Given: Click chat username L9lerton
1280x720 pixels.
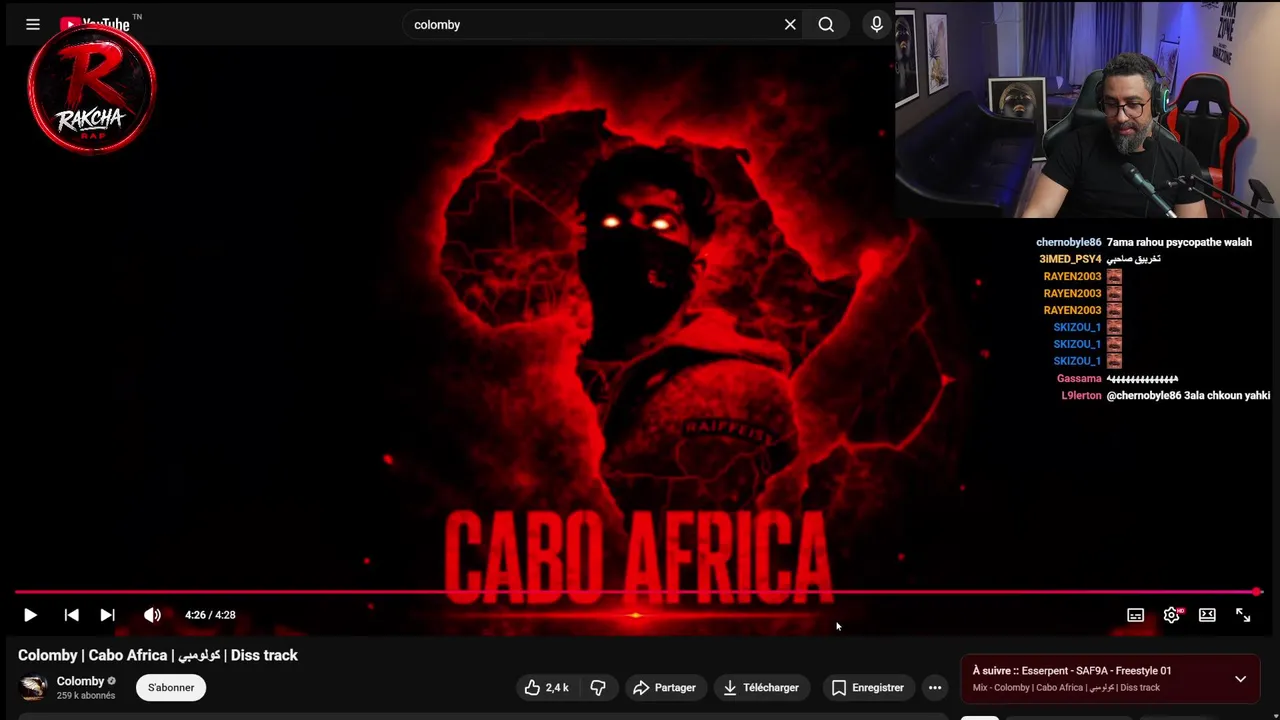Looking at the screenshot, I should pos(1081,396).
